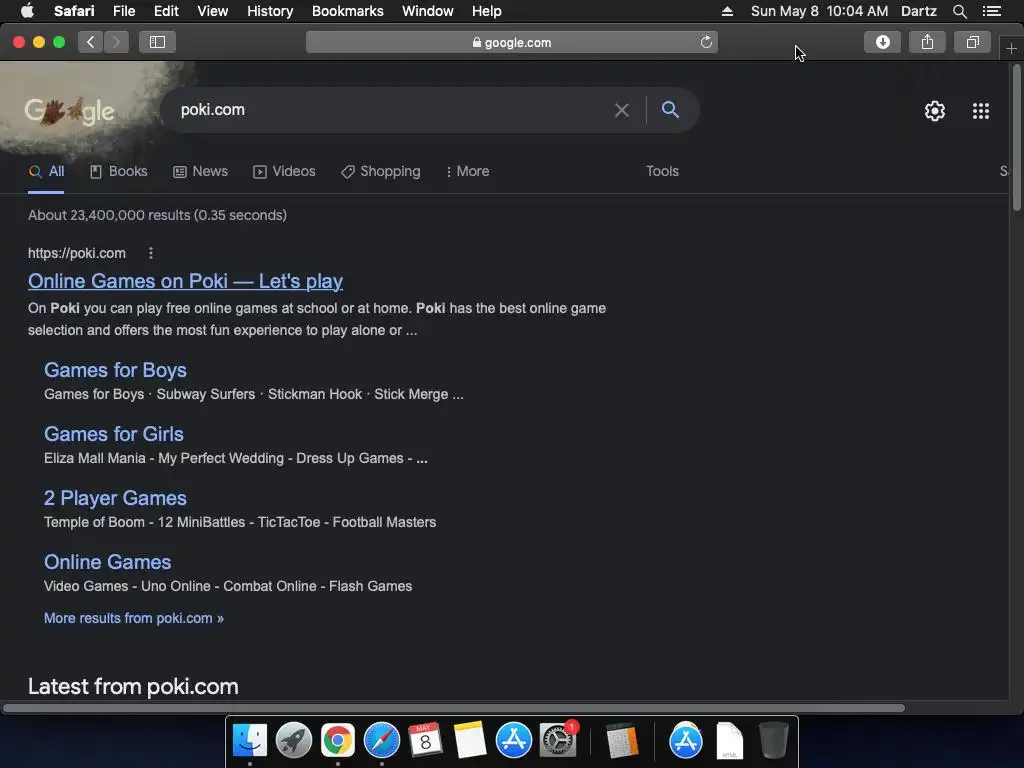Open the HTML document in the Dock

coord(729,740)
